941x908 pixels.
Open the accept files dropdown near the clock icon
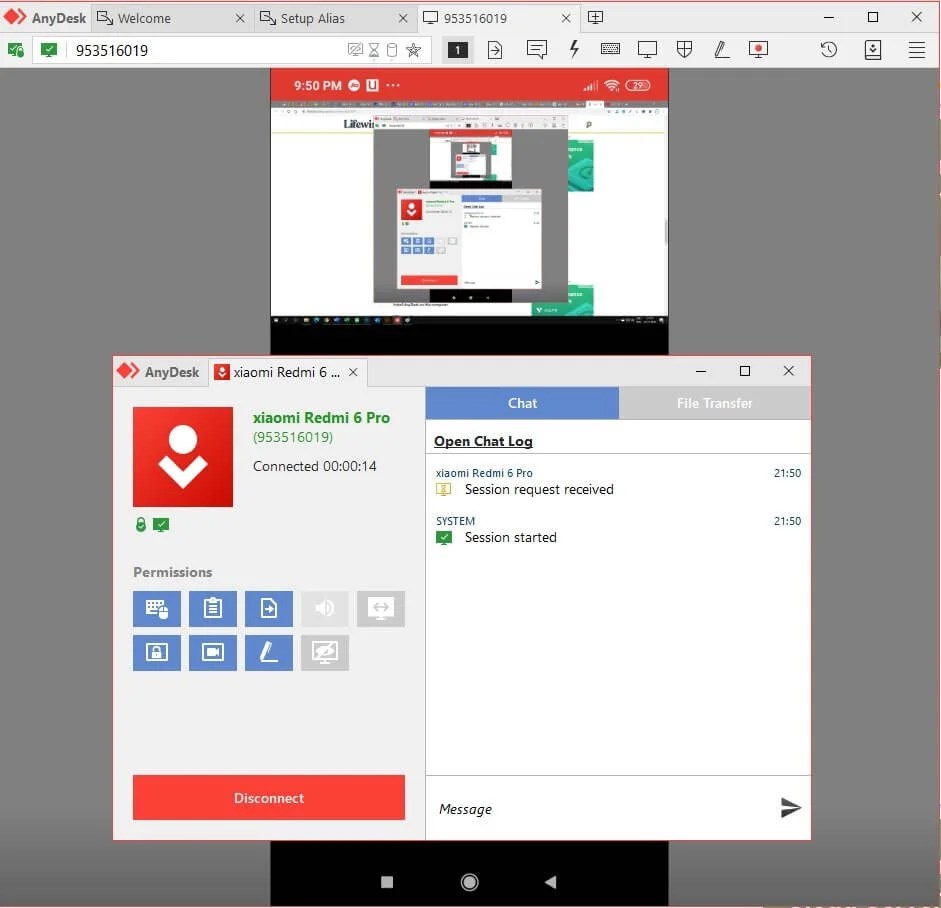coord(872,49)
